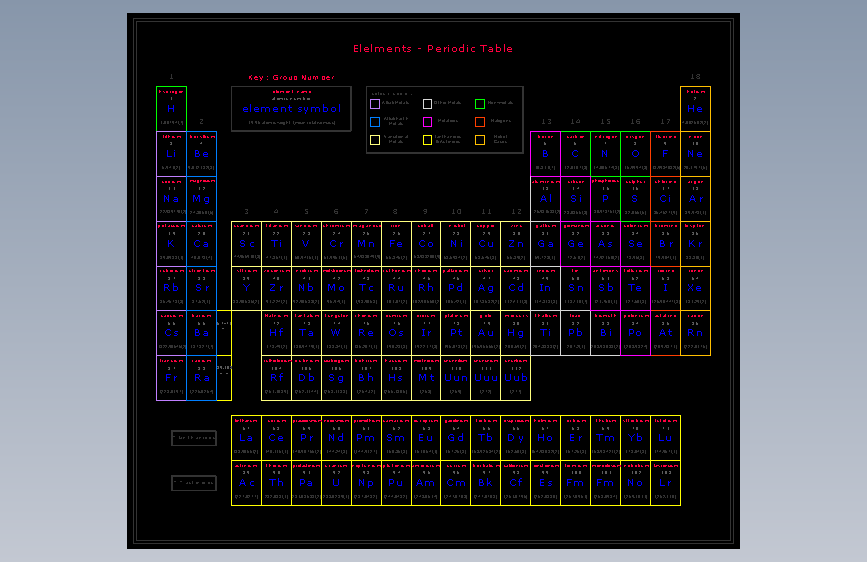
Task: Click the radon Rn cell
Action: [x=695, y=333]
